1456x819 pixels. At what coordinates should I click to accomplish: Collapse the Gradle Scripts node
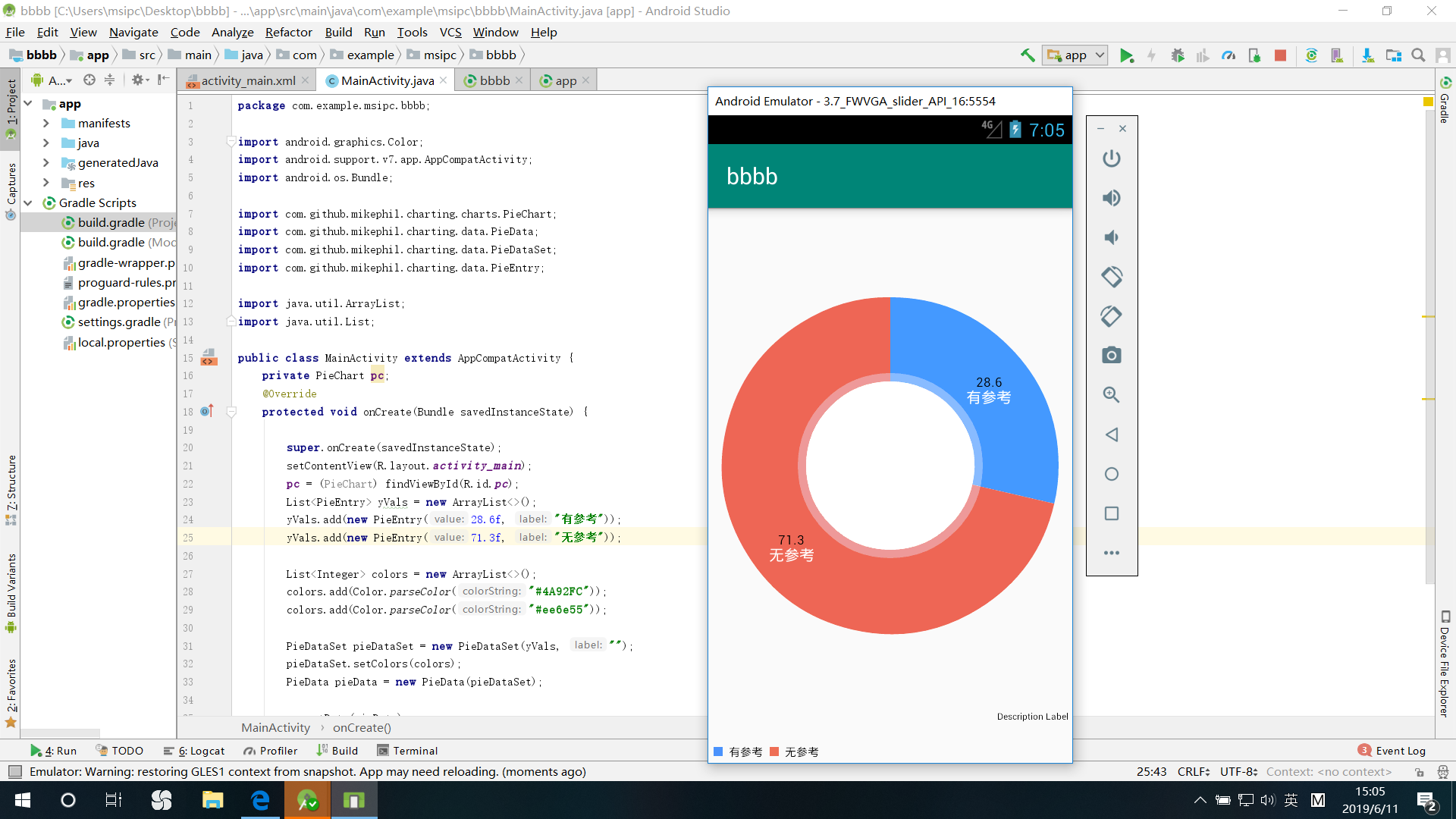pos(28,202)
